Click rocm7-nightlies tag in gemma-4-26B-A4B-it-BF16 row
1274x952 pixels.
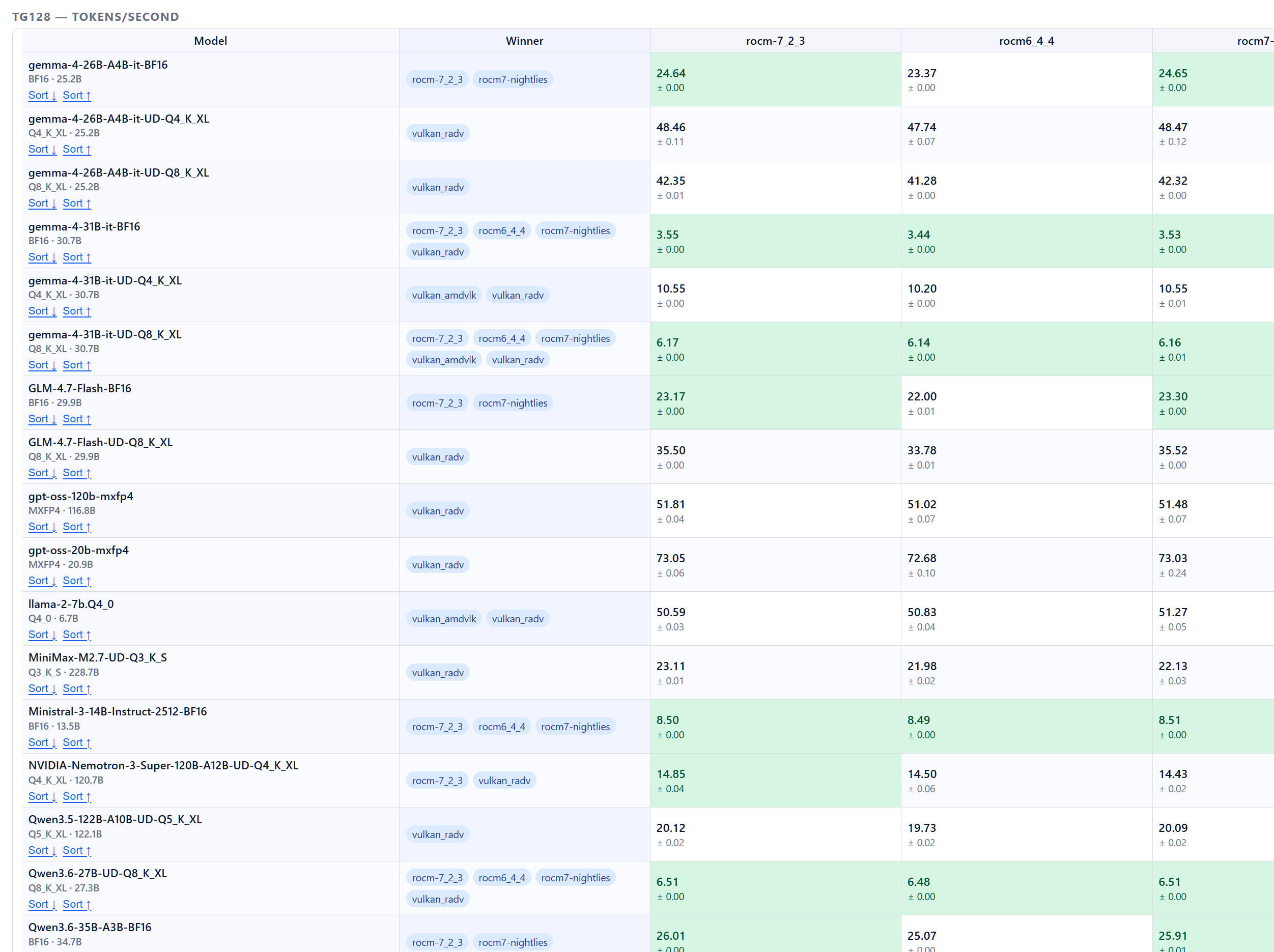coord(513,79)
